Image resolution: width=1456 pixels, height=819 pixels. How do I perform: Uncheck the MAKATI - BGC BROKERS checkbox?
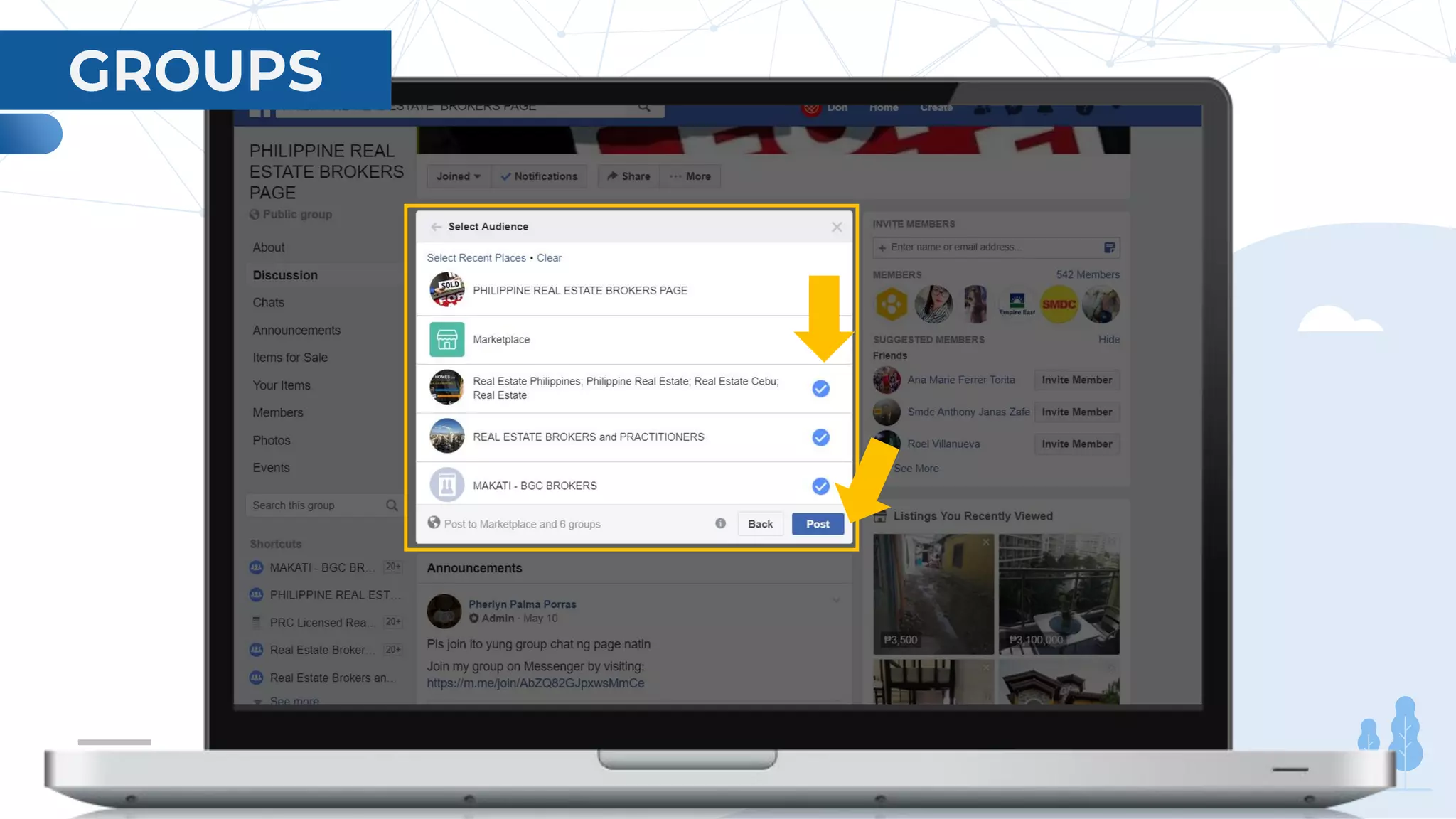820,486
